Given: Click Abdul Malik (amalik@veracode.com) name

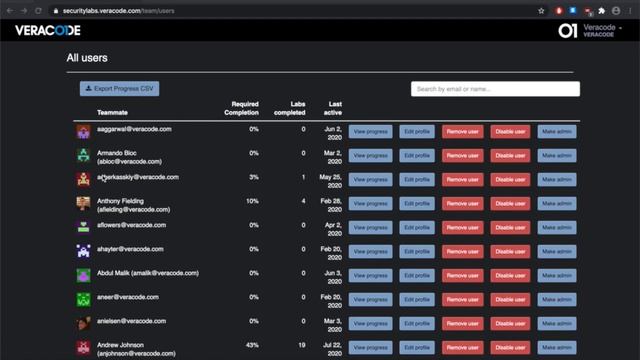Looking at the screenshot, I should [148, 273].
